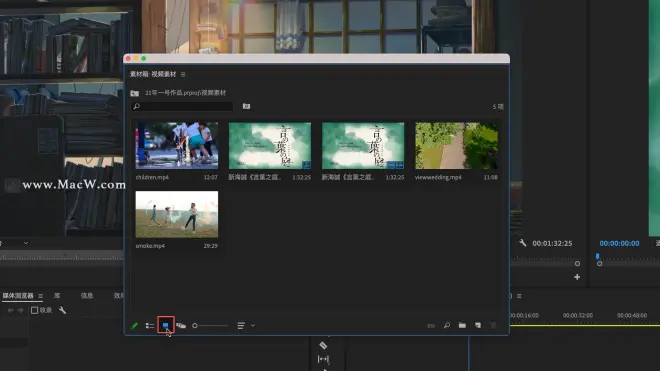Click the blue 00:00:00:00 program timecode
The image size is (660, 371).
619,243
